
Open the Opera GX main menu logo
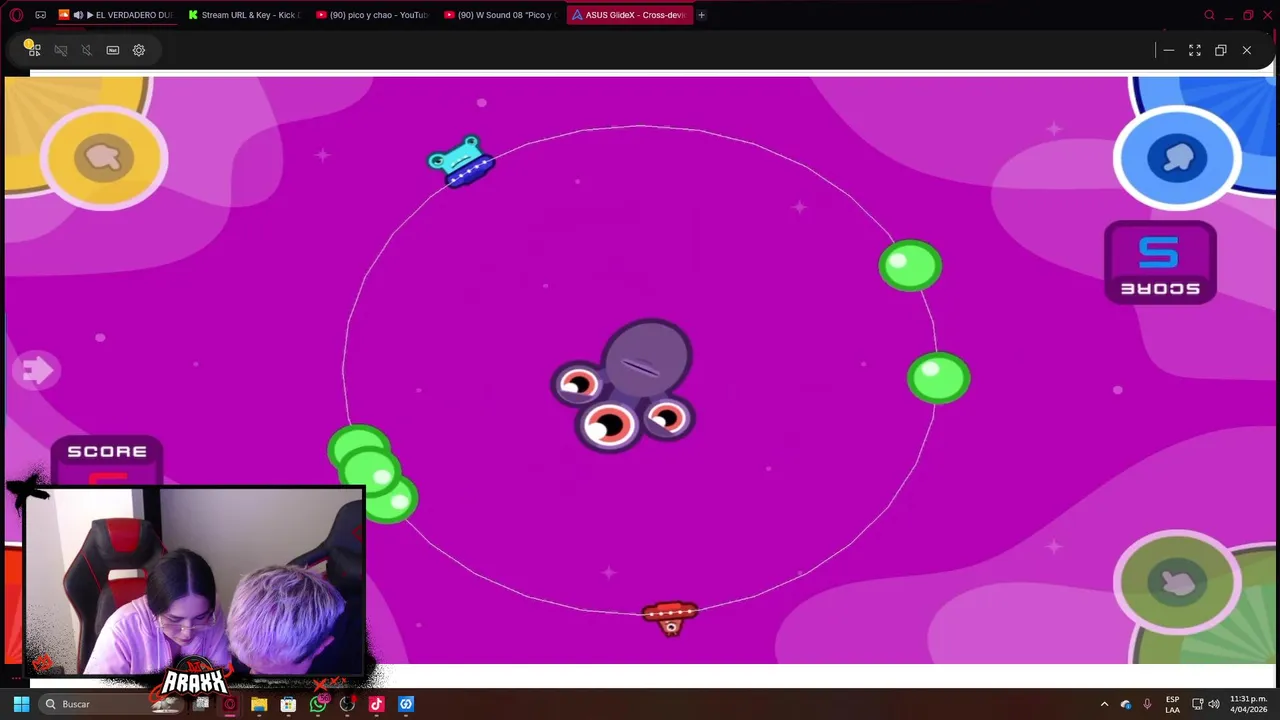16,15
